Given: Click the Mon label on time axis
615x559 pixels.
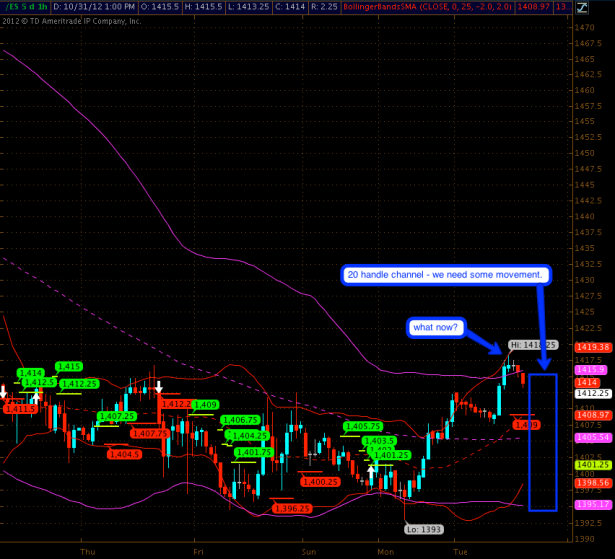Looking at the screenshot, I should coord(385,550).
